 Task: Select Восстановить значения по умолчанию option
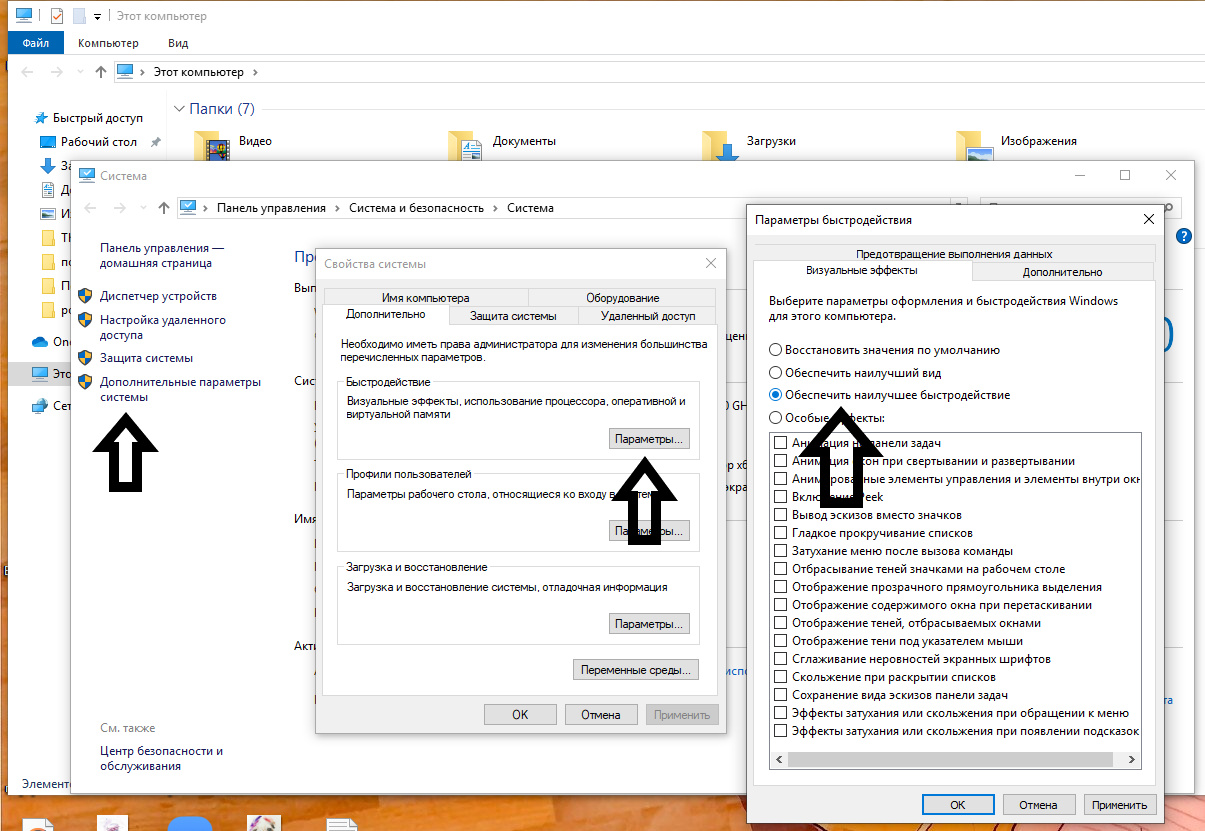pyautogui.click(x=776, y=351)
